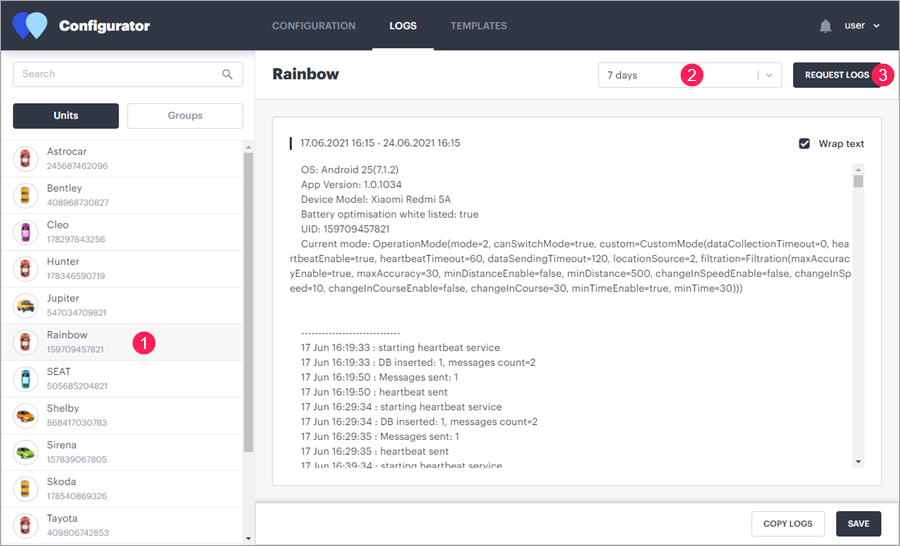Select the Astrocar unit name
Image resolution: width=900 pixels, height=546 pixels.
pos(67,152)
